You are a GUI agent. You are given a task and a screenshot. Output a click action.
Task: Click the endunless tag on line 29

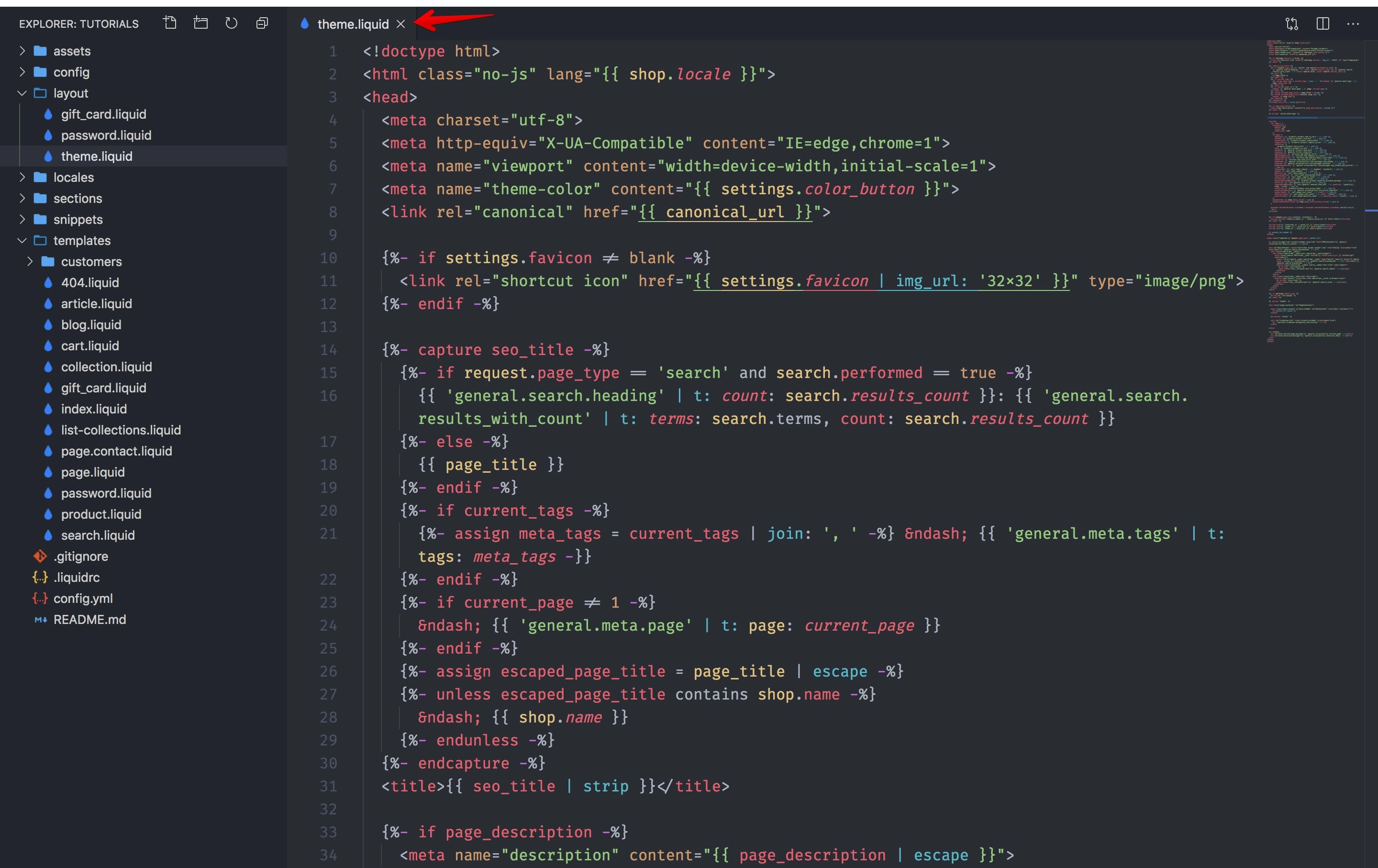tap(477, 740)
